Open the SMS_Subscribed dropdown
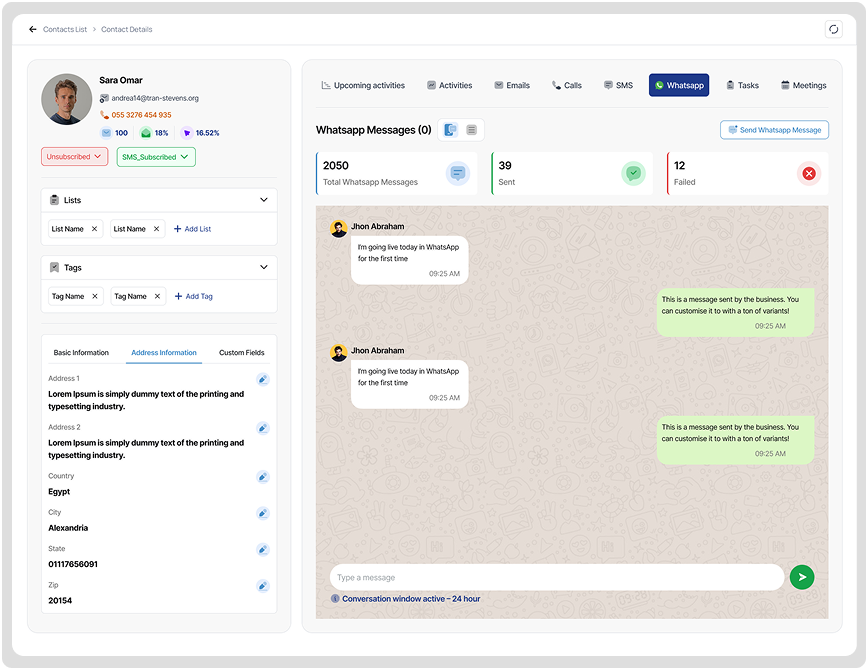The width and height of the screenshot is (868, 670). pos(155,157)
